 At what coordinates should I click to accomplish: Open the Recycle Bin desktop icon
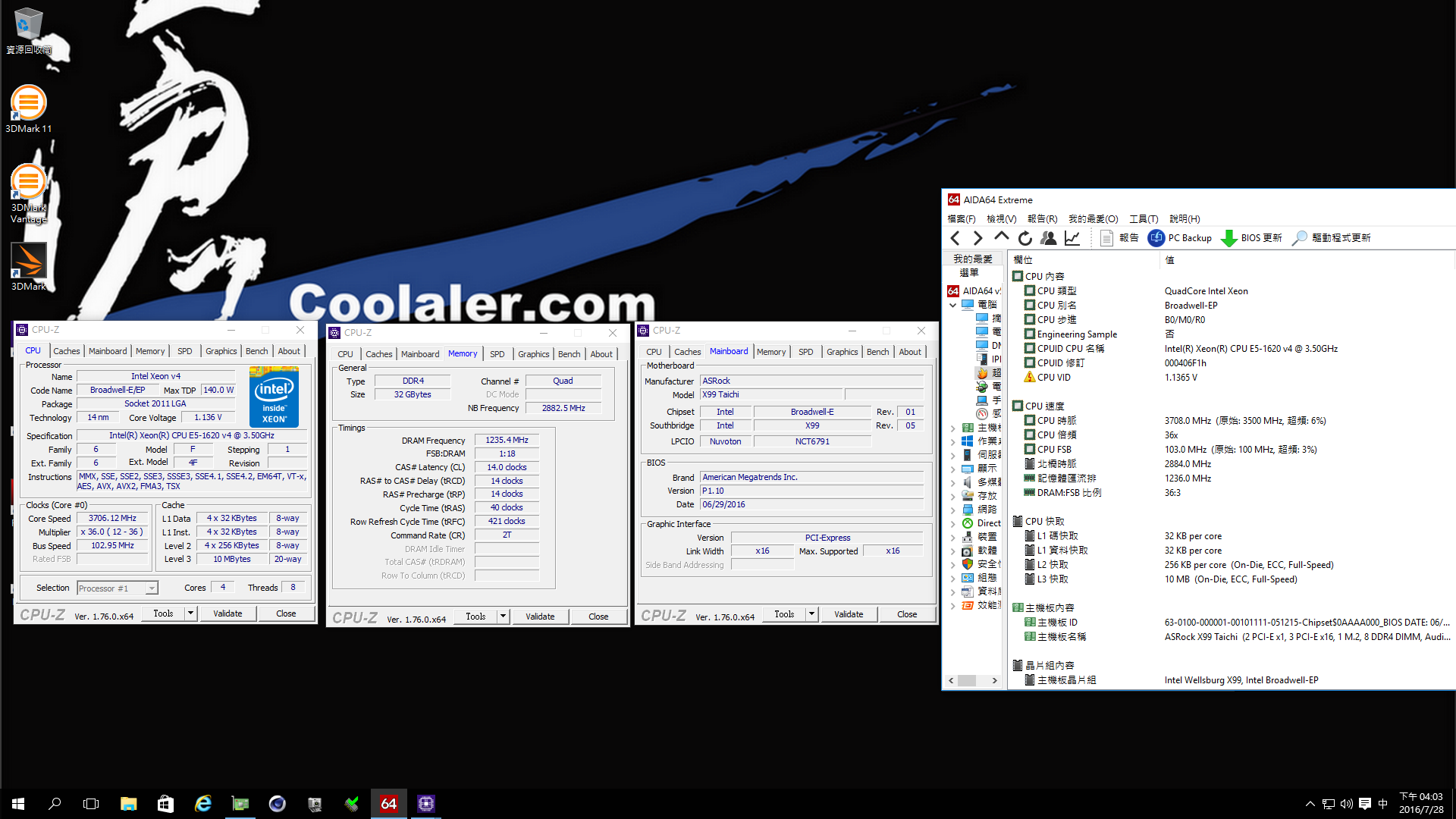[x=28, y=30]
